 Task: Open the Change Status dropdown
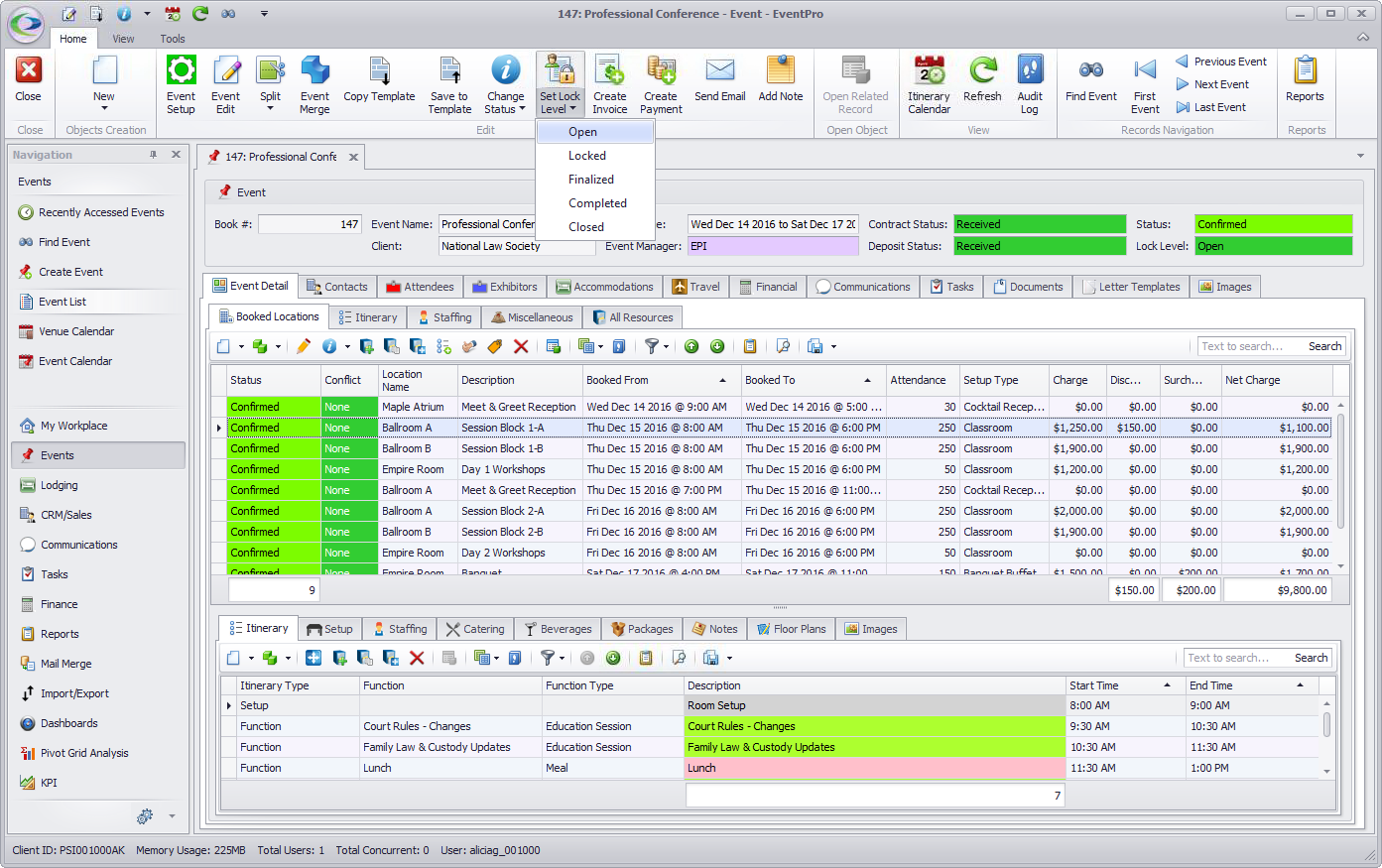click(505, 103)
